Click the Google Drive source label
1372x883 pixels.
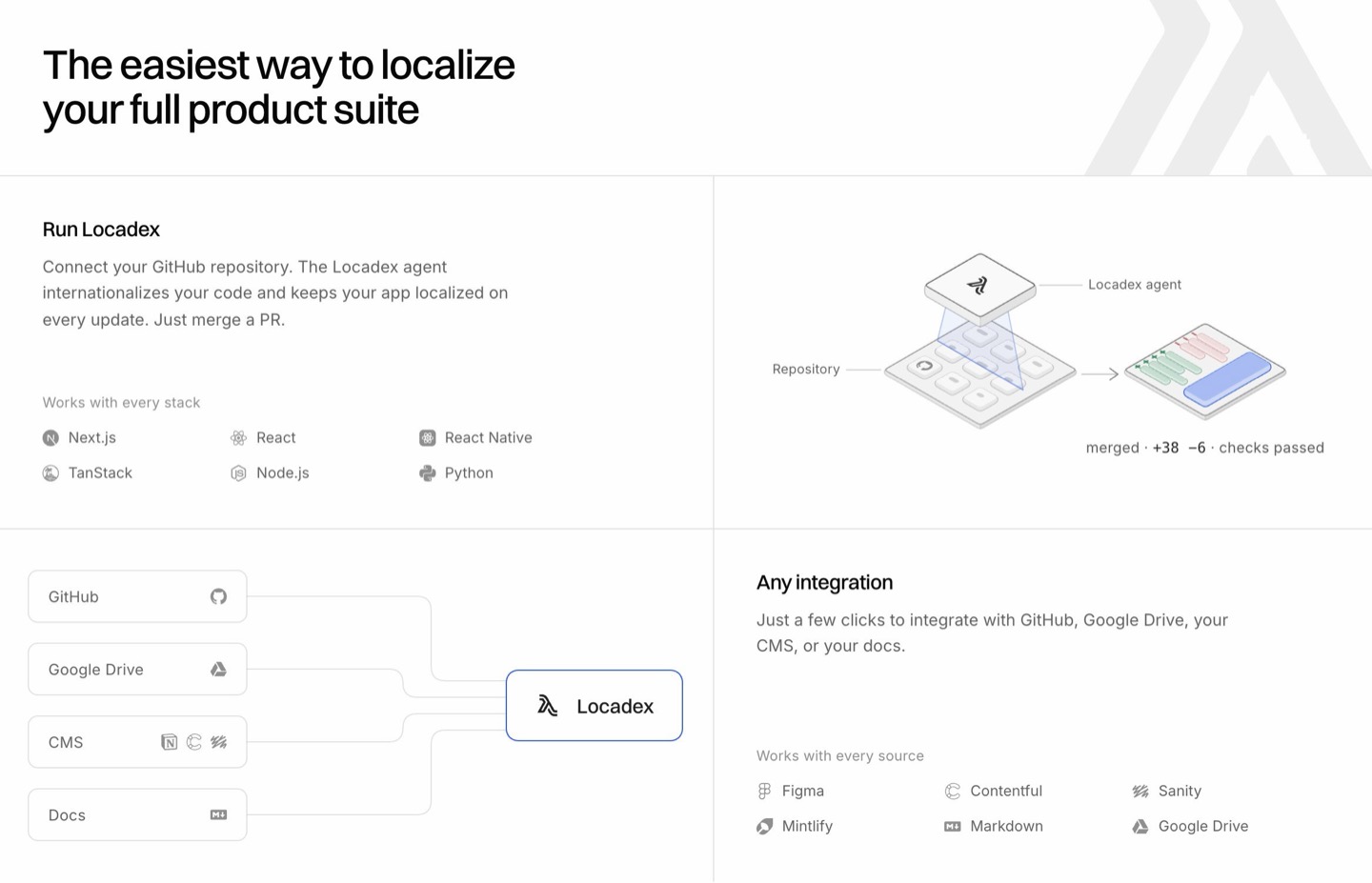[x=1203, y=827]
